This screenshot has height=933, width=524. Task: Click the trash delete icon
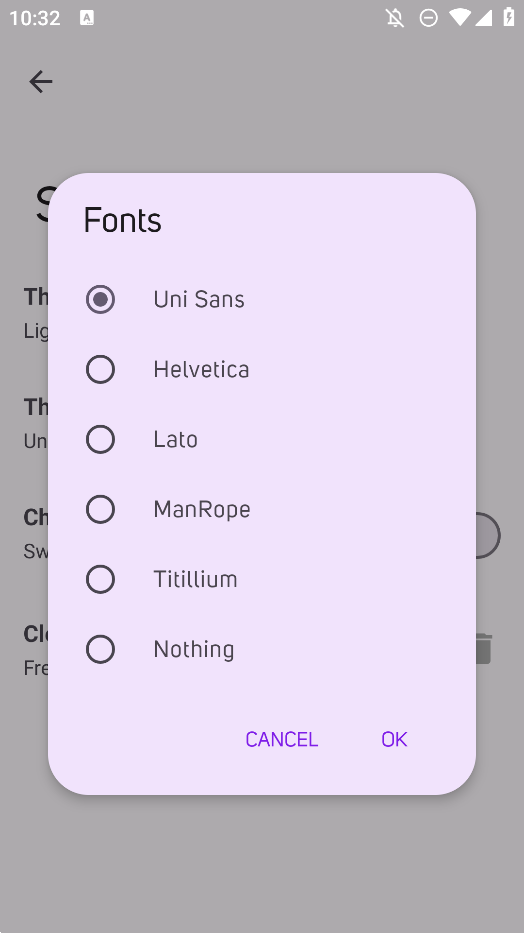pyautogui.click(x=484, y=649)
